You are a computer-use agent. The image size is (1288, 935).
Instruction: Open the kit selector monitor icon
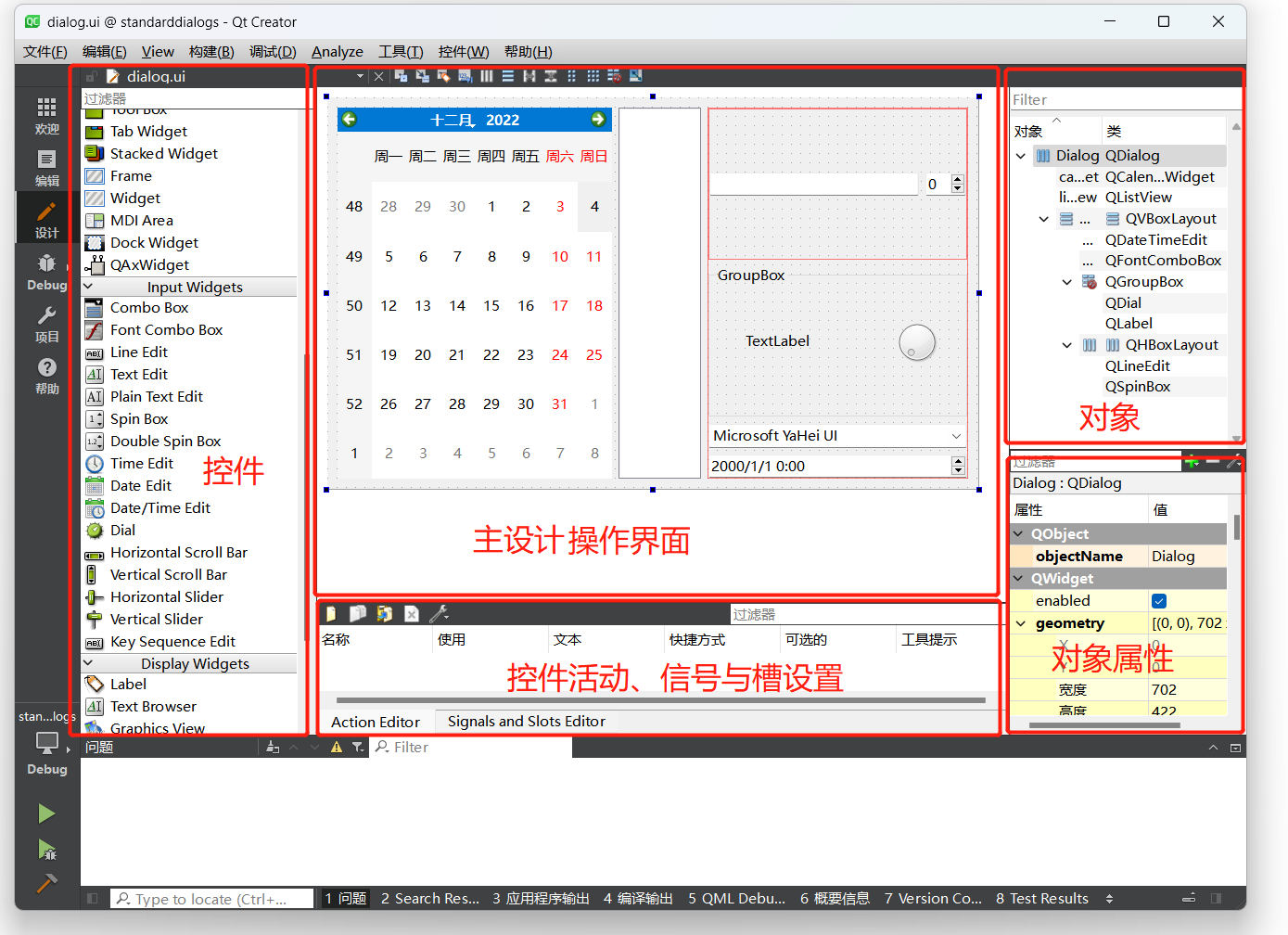click(46, 743)
